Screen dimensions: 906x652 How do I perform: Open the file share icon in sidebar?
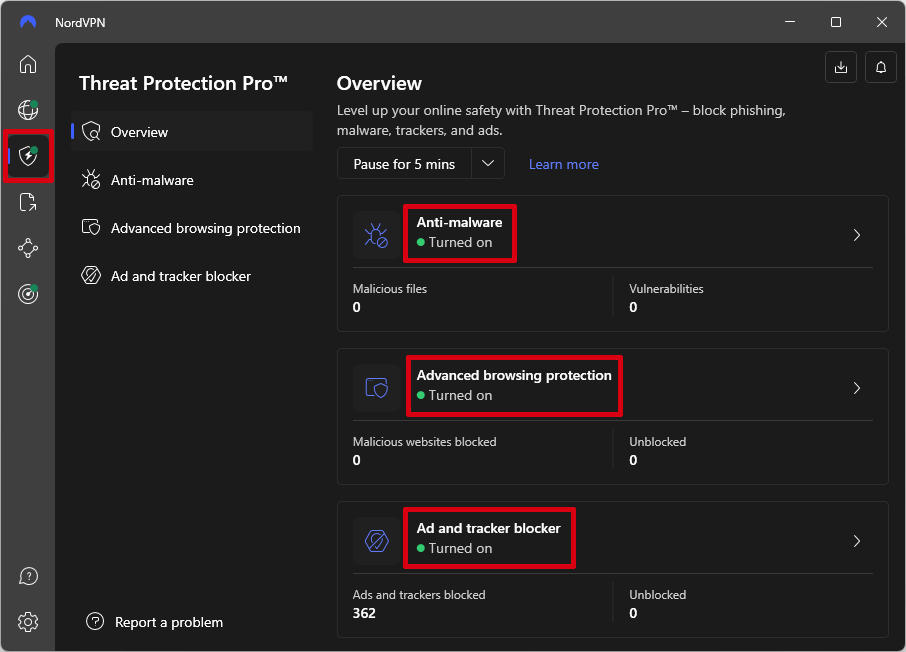point(28,202)
